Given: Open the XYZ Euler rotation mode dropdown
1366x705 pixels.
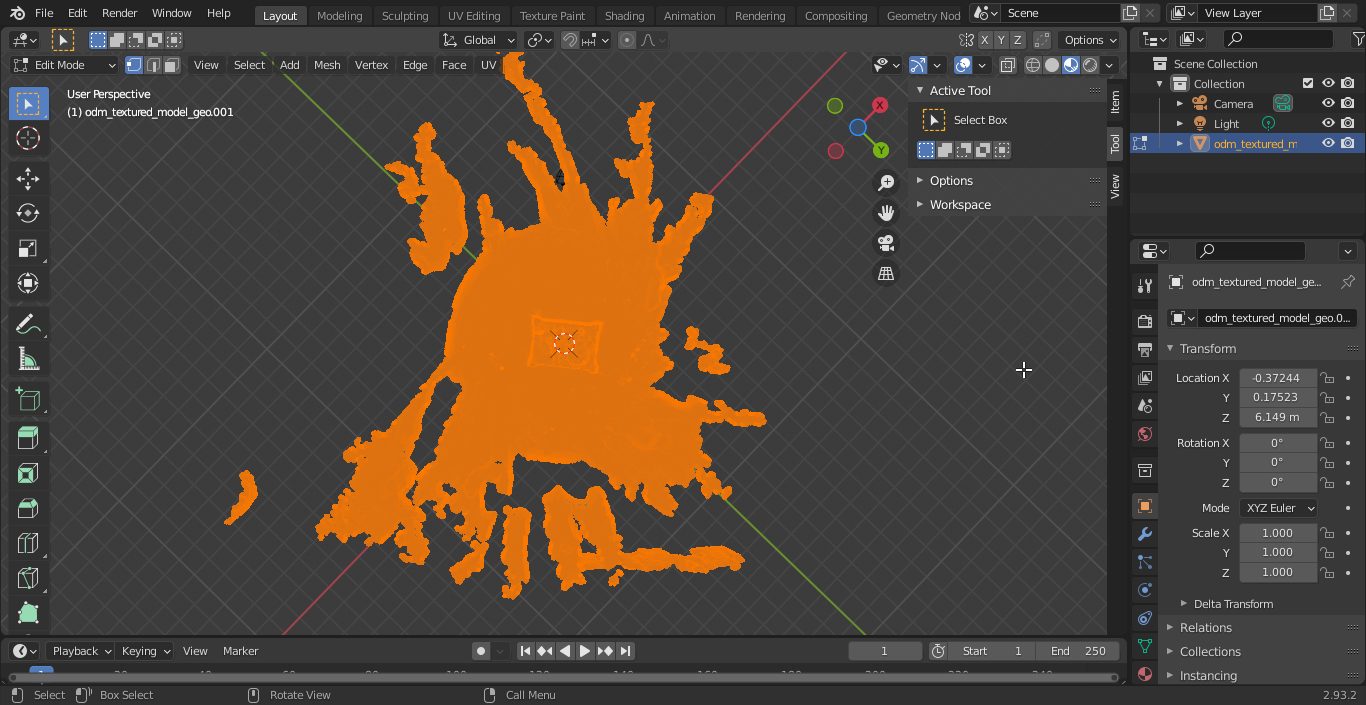Looking at the screenshot, I should [x=1278, y=508].
